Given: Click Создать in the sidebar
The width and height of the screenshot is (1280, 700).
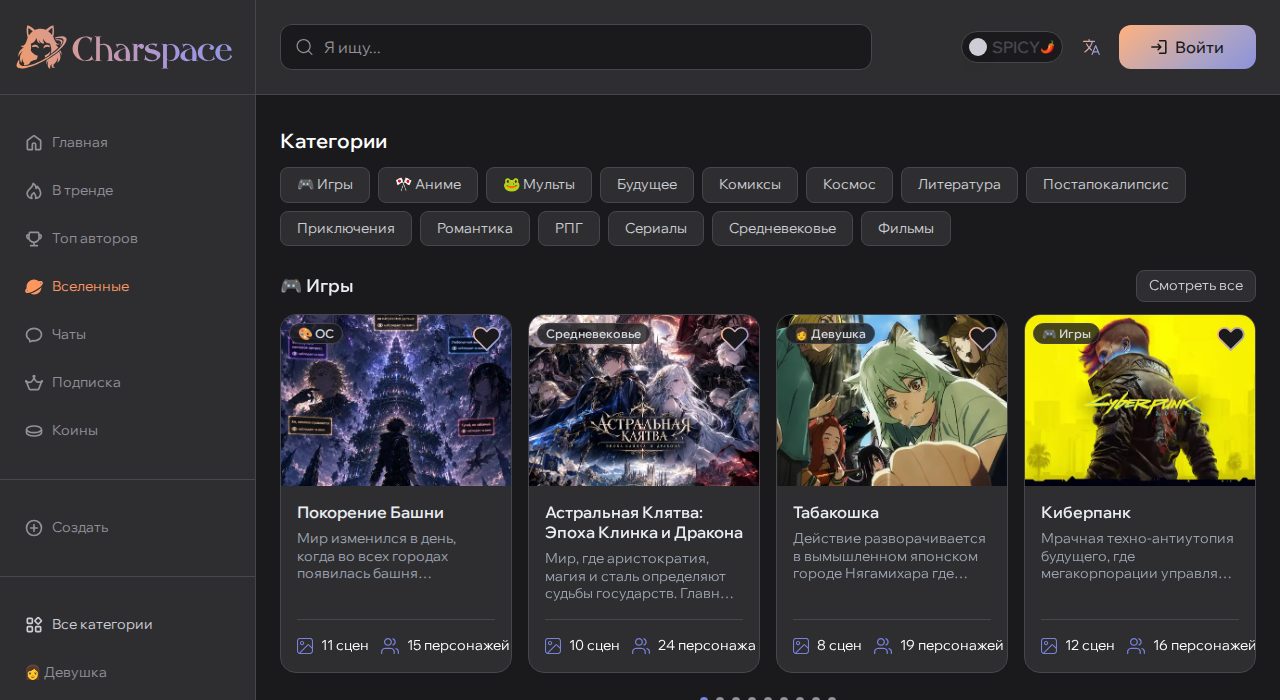Looking at the screenshot, I should 66,527.
